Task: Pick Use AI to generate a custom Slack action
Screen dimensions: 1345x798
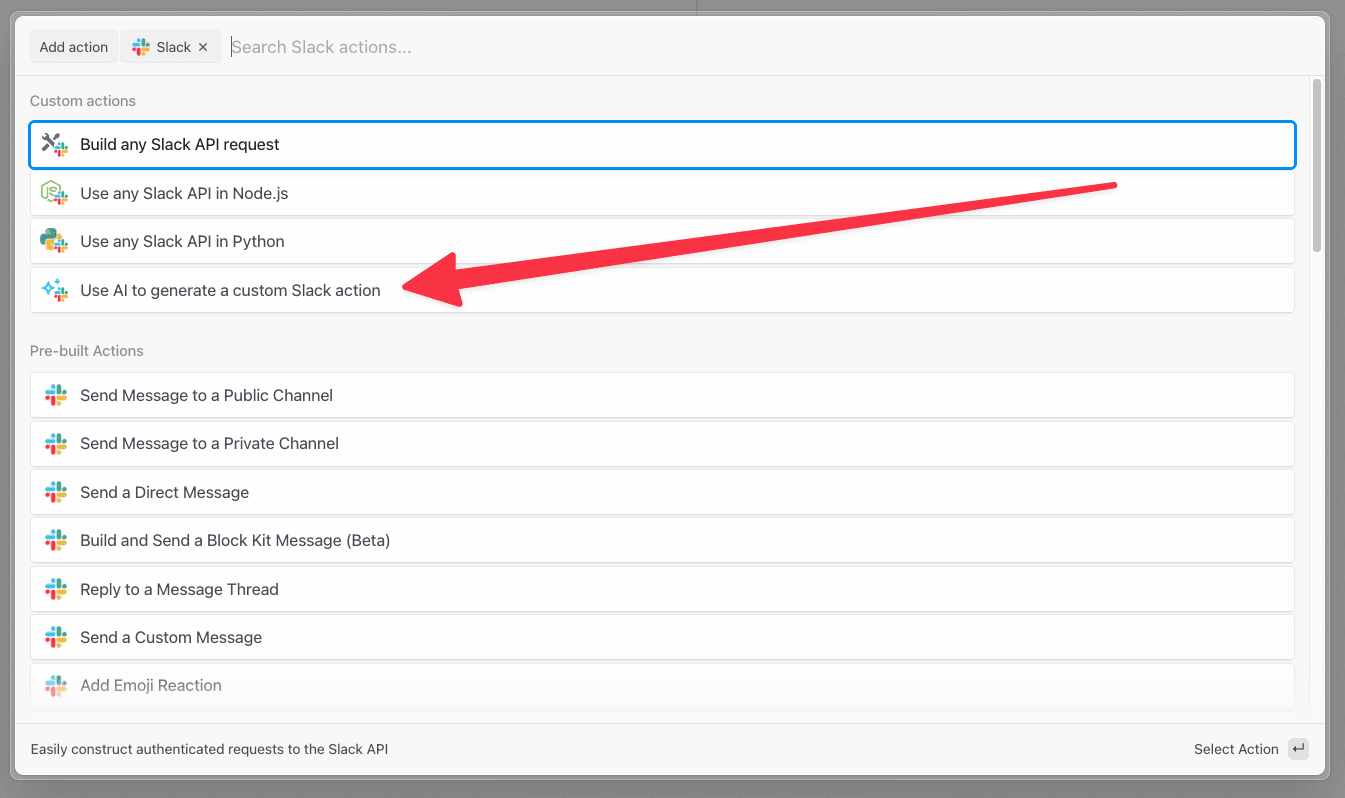Action: click(662, 290)
